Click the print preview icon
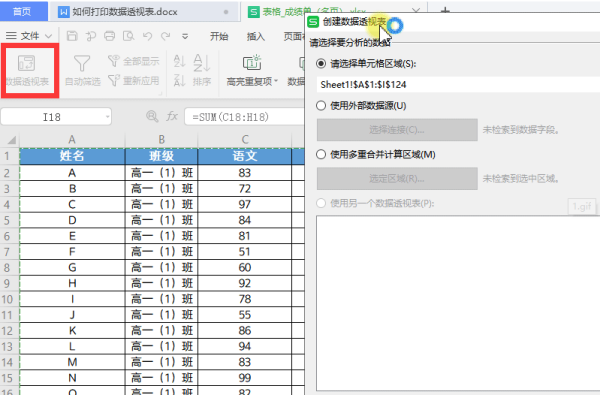The width and height of the screenshot is (600, 395). 128,36
